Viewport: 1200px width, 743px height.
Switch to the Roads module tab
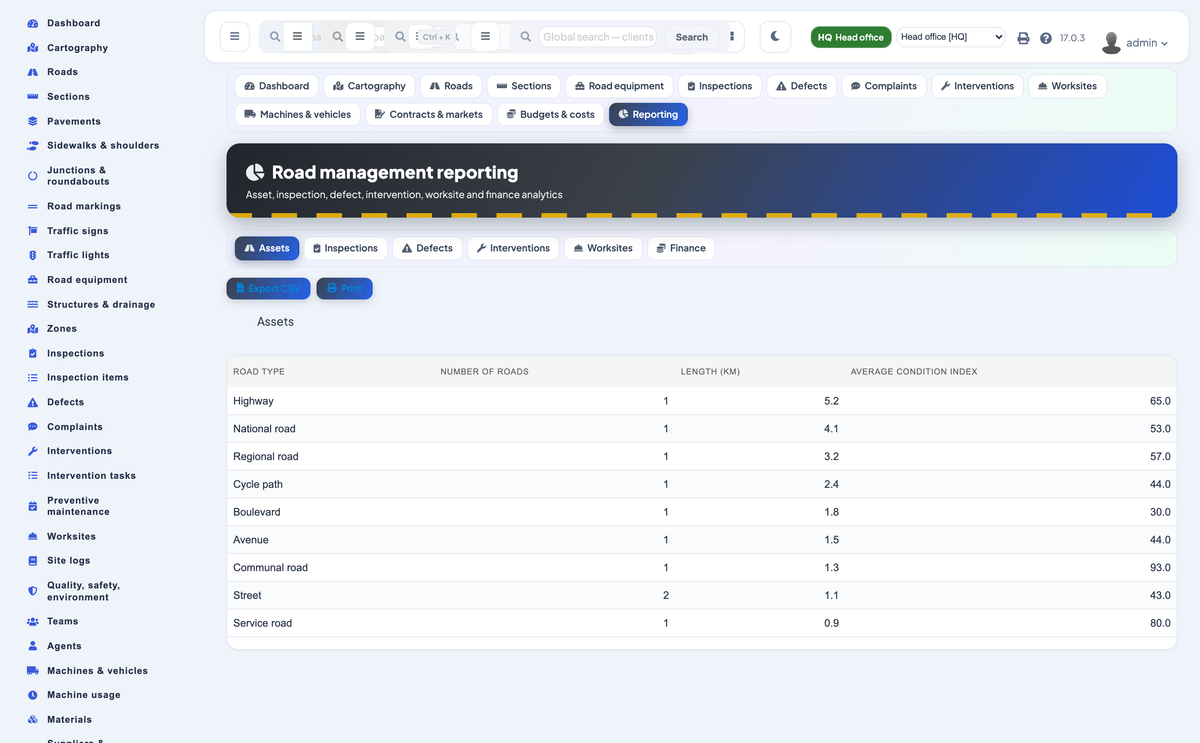(x=450, y=86)
